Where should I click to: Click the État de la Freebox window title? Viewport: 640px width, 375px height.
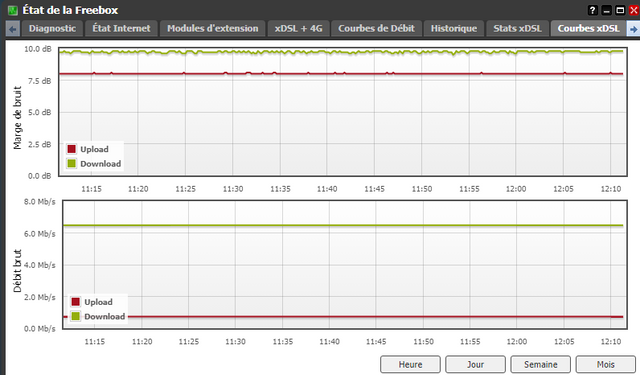coord(70,10)
